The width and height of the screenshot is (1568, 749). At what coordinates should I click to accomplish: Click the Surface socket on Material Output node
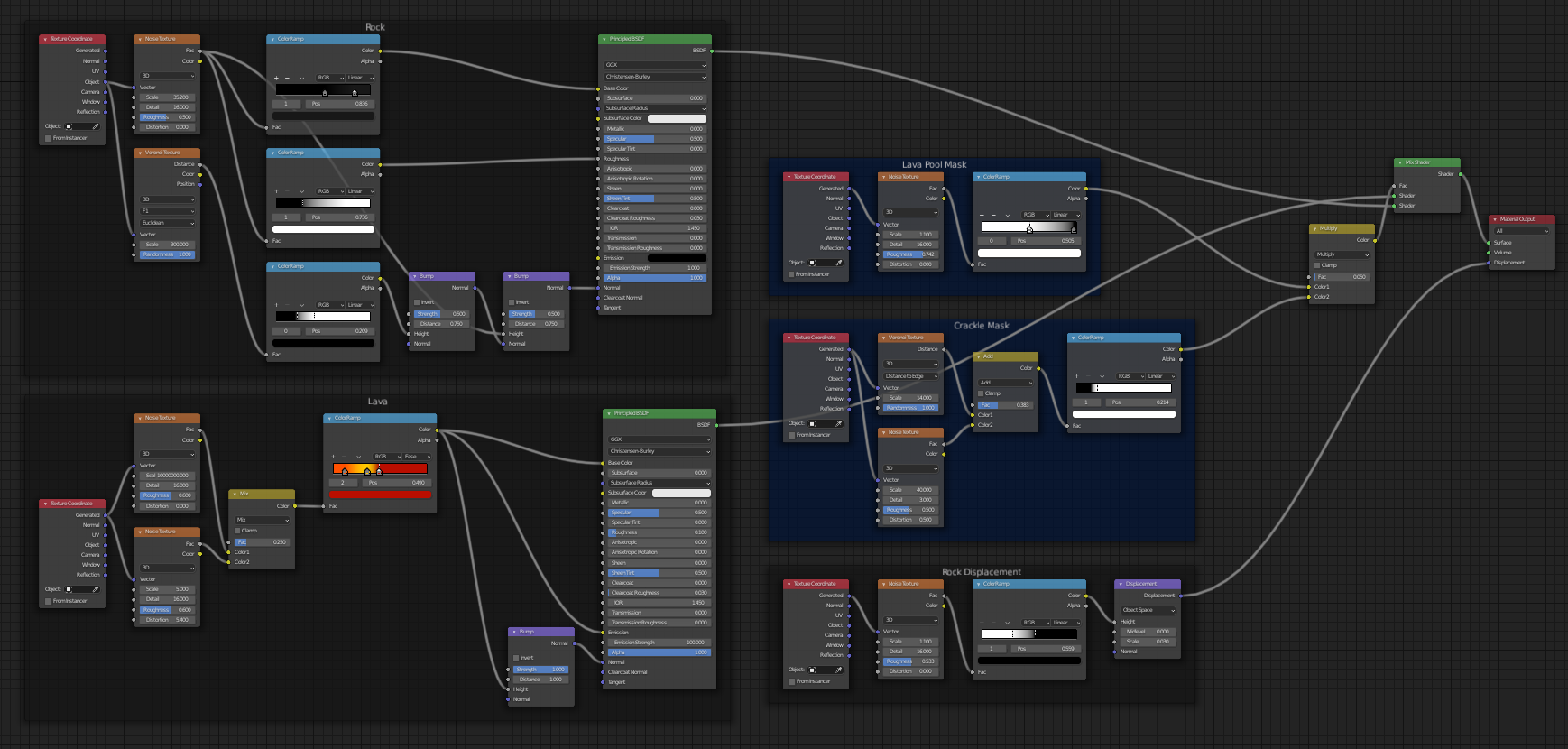[x=1489, y=243]
